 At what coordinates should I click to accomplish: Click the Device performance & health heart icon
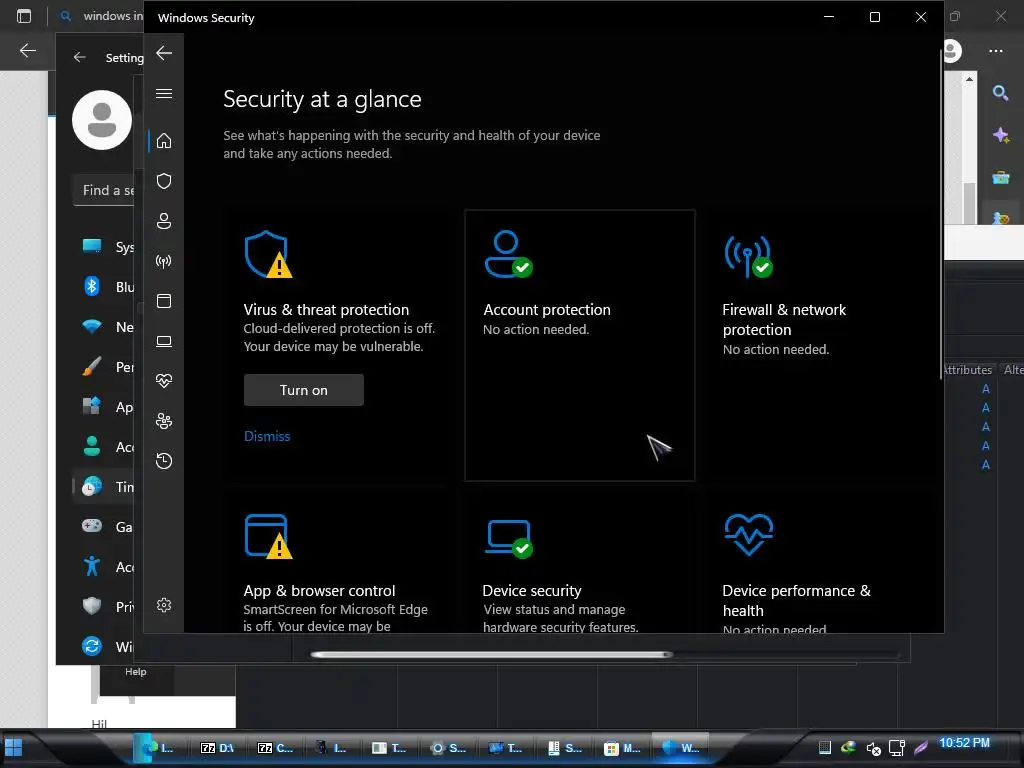point(749,534)
